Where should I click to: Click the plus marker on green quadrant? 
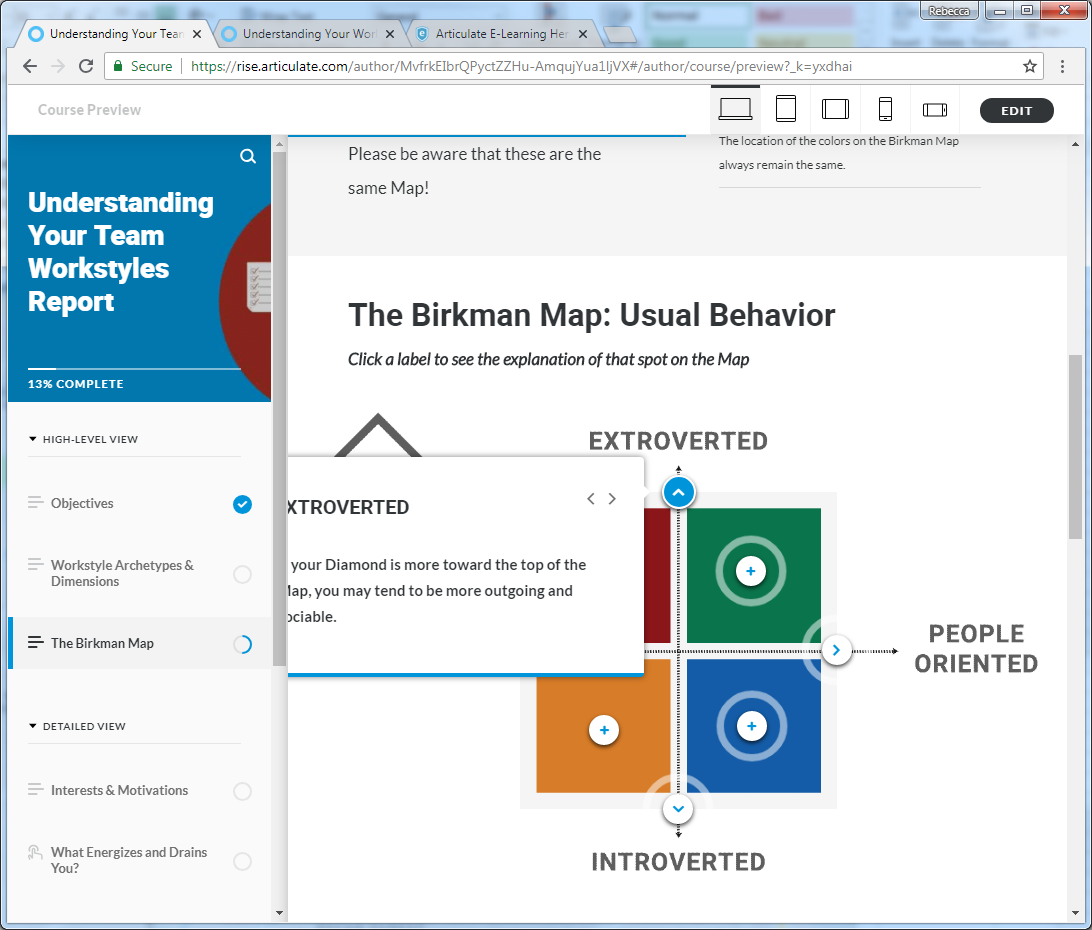pyautogui.click(x=750, y=571)
